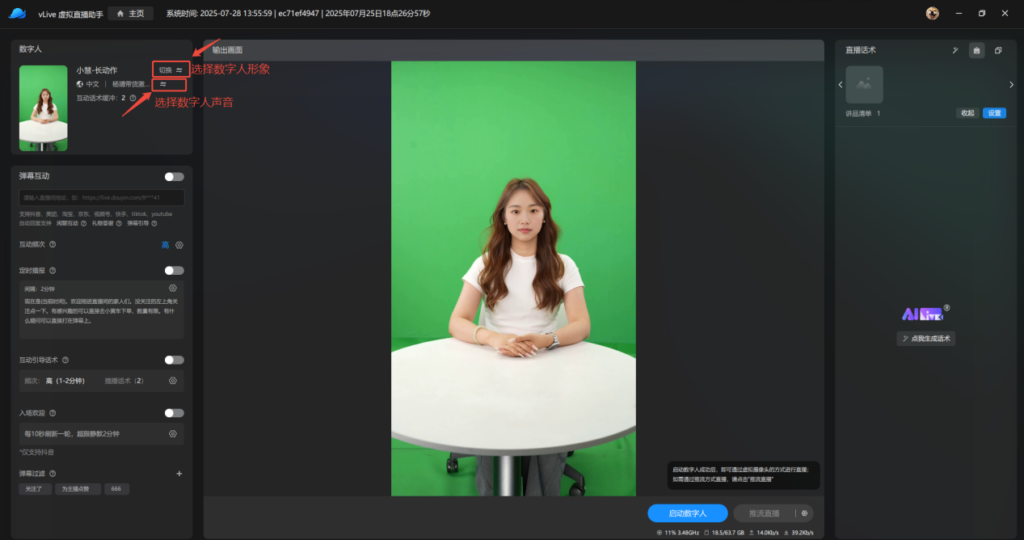
Task: Click the 启动数字人 button
Action: pyautogui.click(x=687, y=513)
